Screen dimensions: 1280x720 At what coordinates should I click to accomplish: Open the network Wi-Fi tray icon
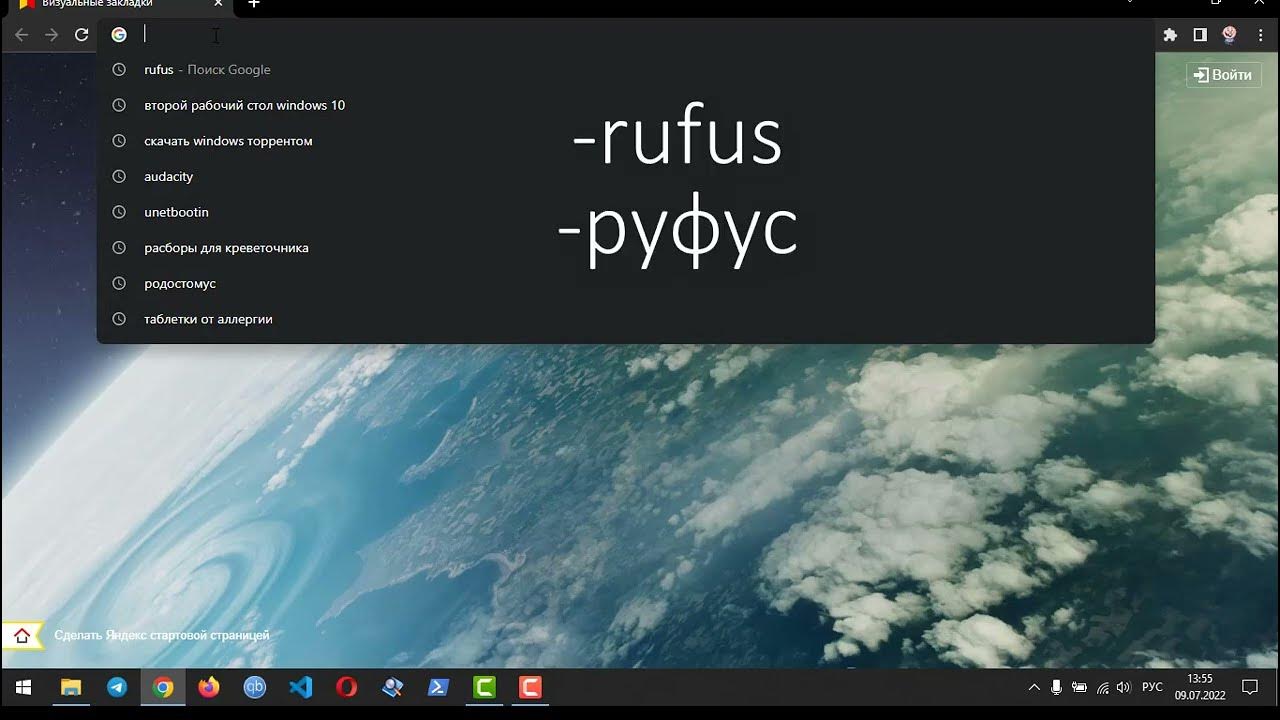click(x=1102, y=688)
